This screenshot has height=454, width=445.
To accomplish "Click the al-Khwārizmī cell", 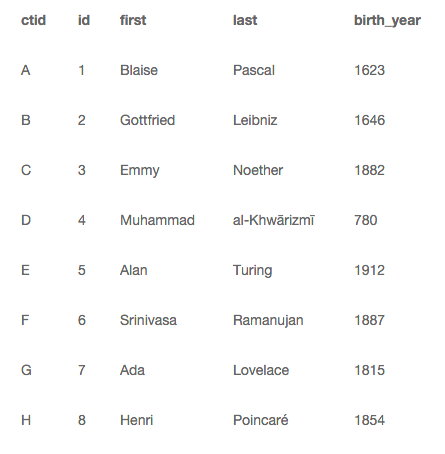I will click(x=274, y=220).
